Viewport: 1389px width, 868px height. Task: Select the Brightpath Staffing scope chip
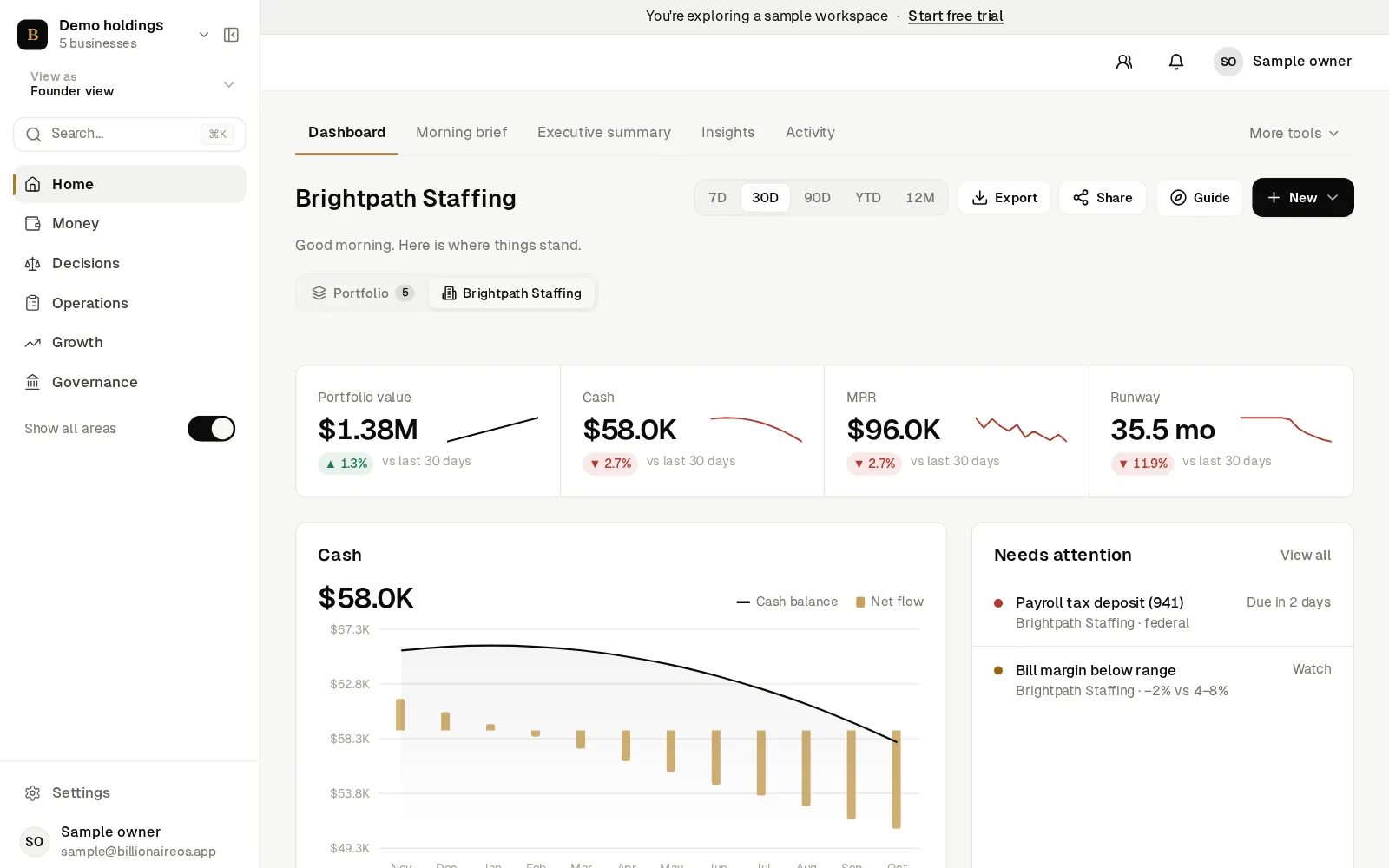click(x=512, y=293)
